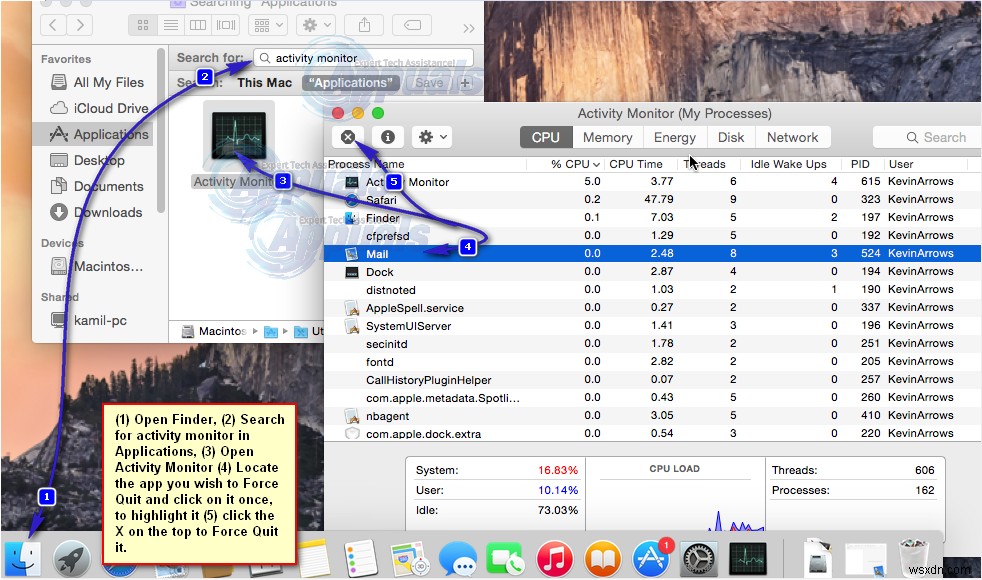Sort by the Idle Wake Ups column header
Screen dimensions: 982x580
pos(788,164)
